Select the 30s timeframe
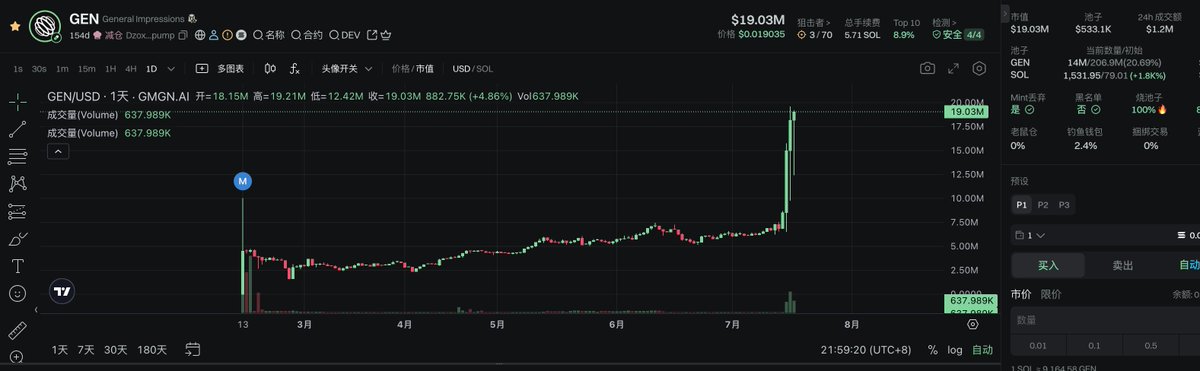 pyautogui.click(x=39, y=69)
